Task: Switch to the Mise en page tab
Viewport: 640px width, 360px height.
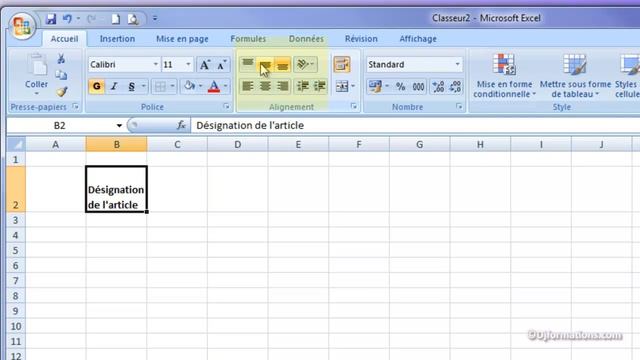Action: (x=182, y=39)
